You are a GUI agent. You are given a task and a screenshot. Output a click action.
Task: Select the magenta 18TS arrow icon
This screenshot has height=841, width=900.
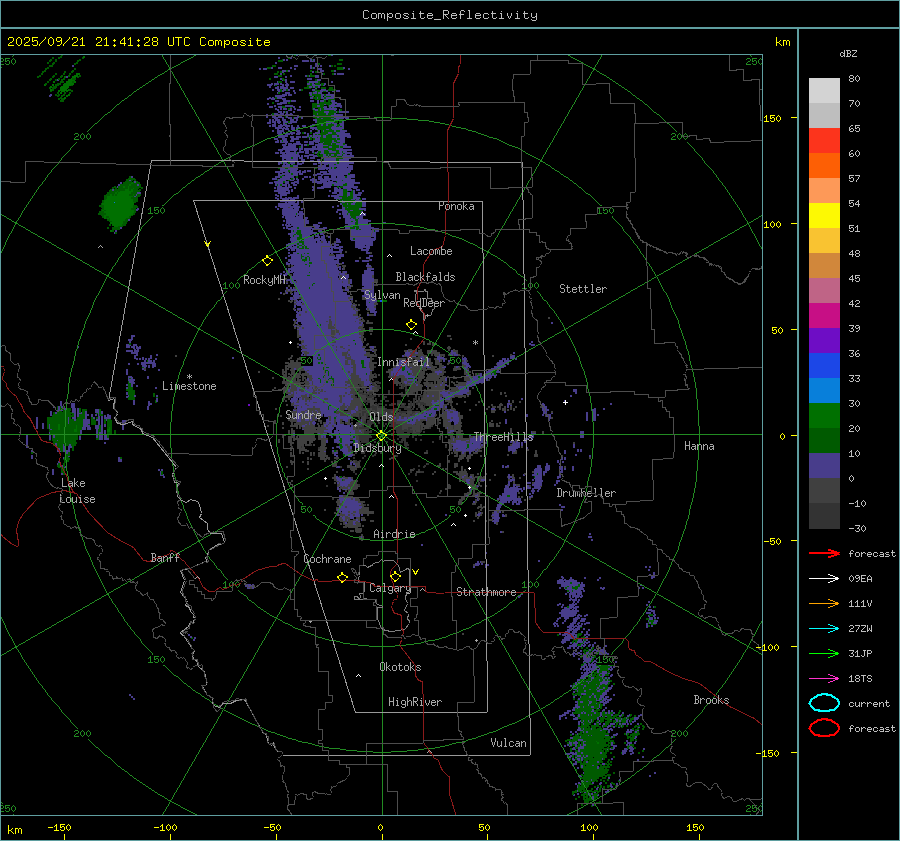point(823,678)
